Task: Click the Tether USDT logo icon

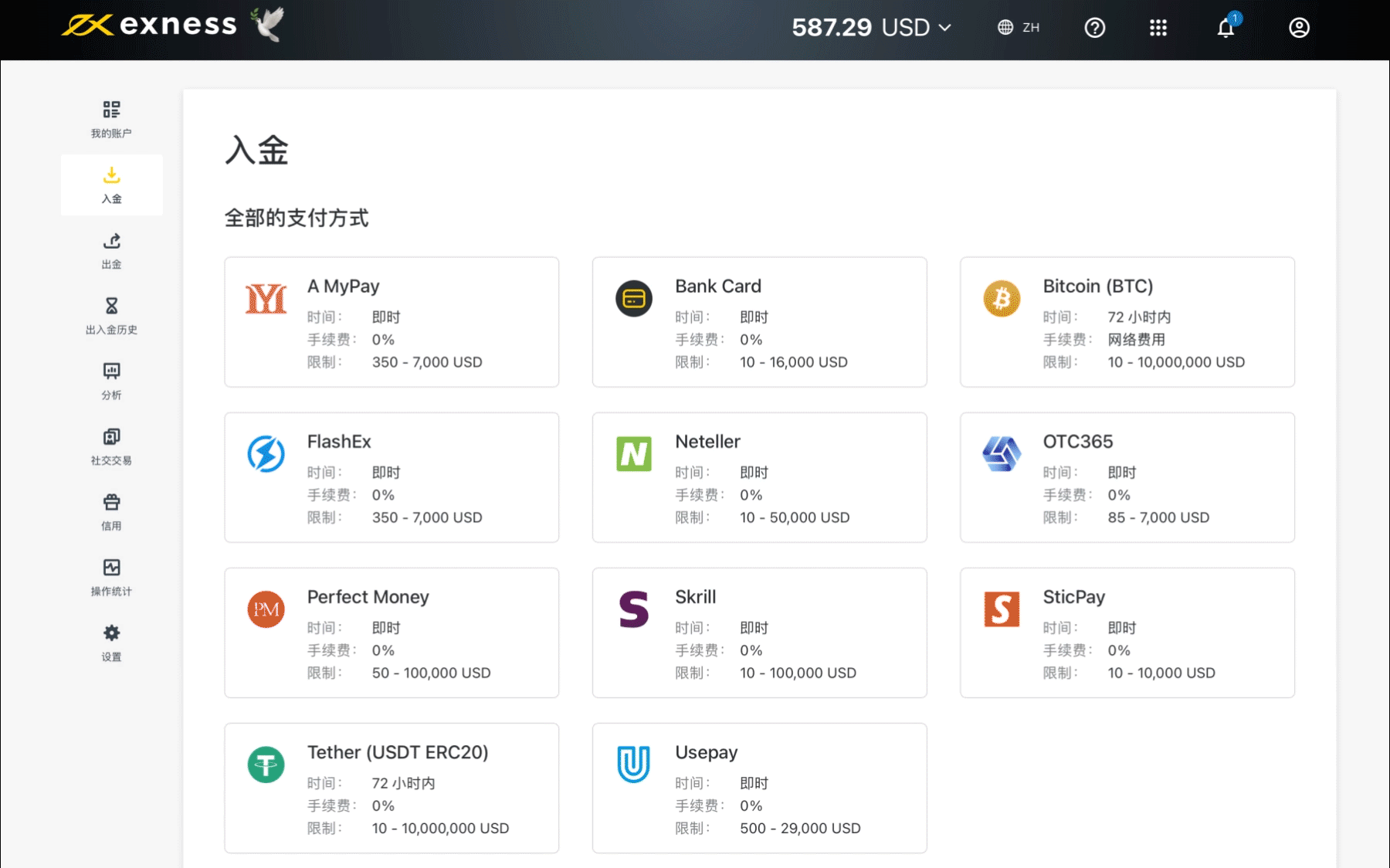Action: coord(266,765)
